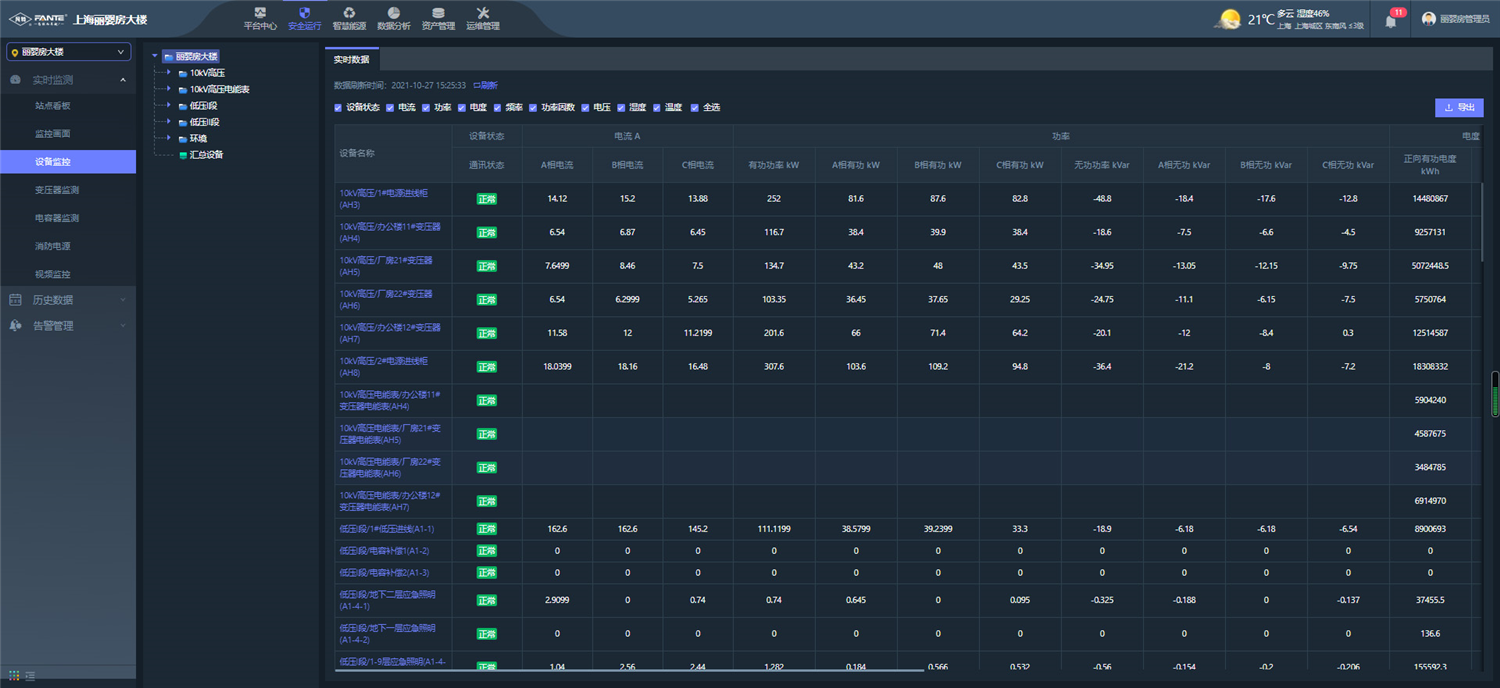Expand the 10kV高压 tree node
Viewport: 1500px width, 688px height.
169,73
